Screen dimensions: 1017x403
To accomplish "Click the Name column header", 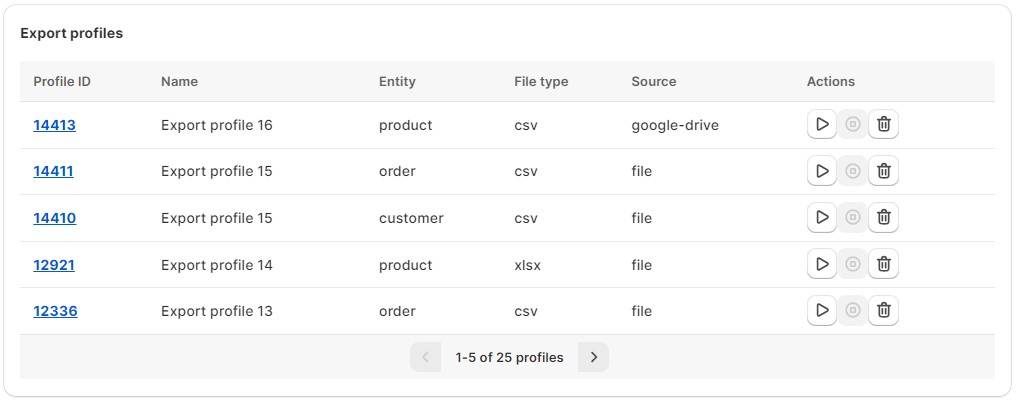I will pyautogui.click(x=180, y=82).
